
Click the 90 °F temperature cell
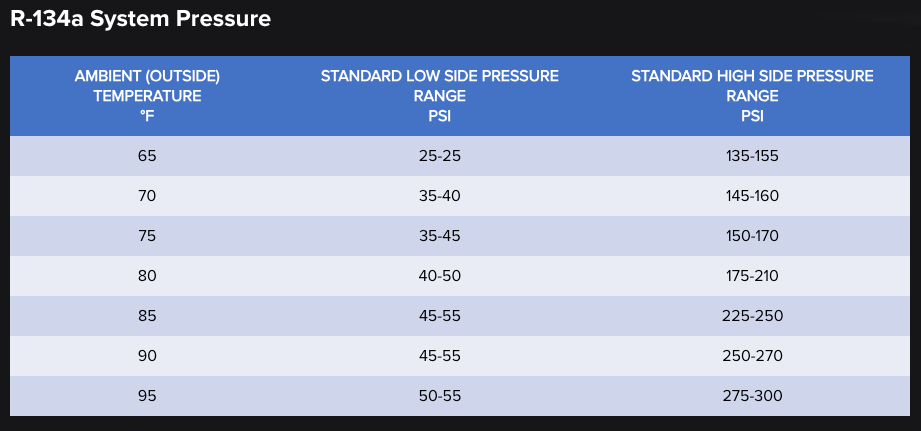tap(147, 356)
